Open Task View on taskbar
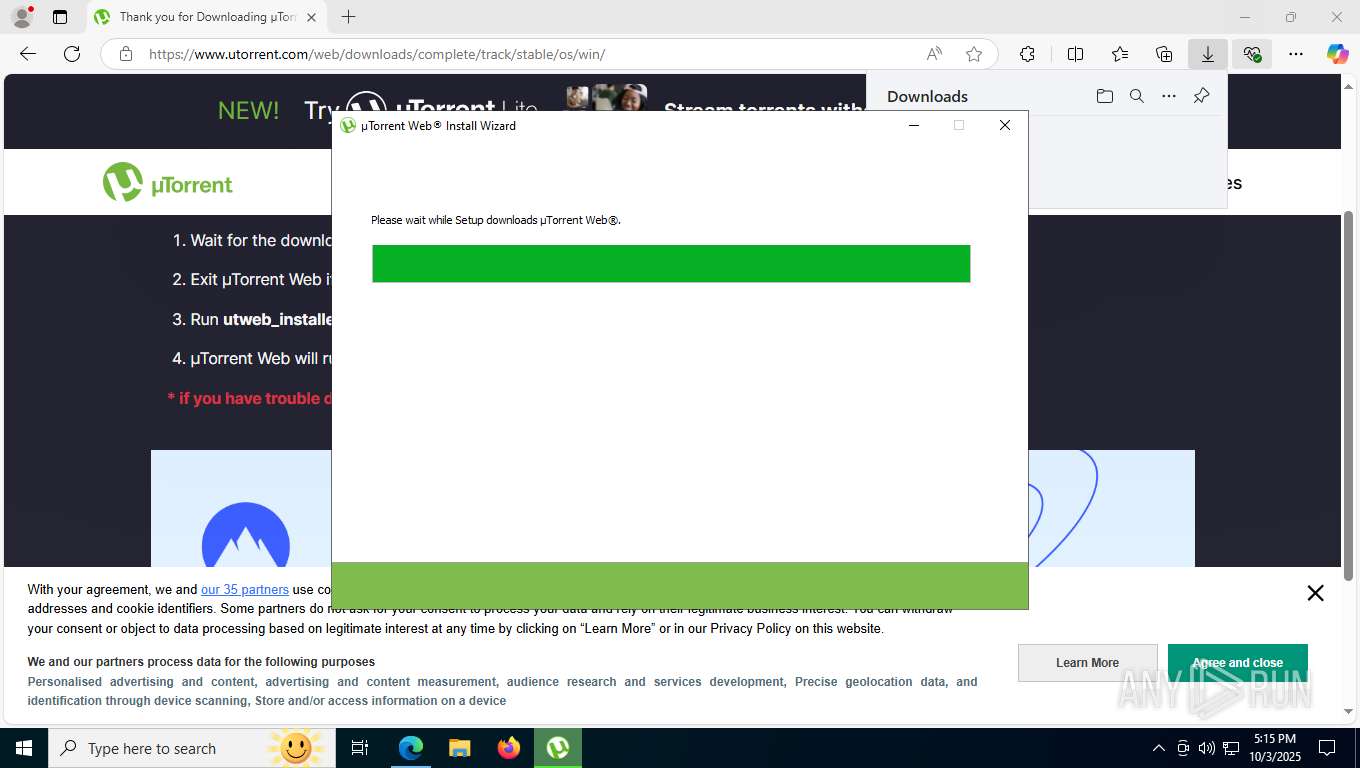The image size is (1360, 768). 360,748
